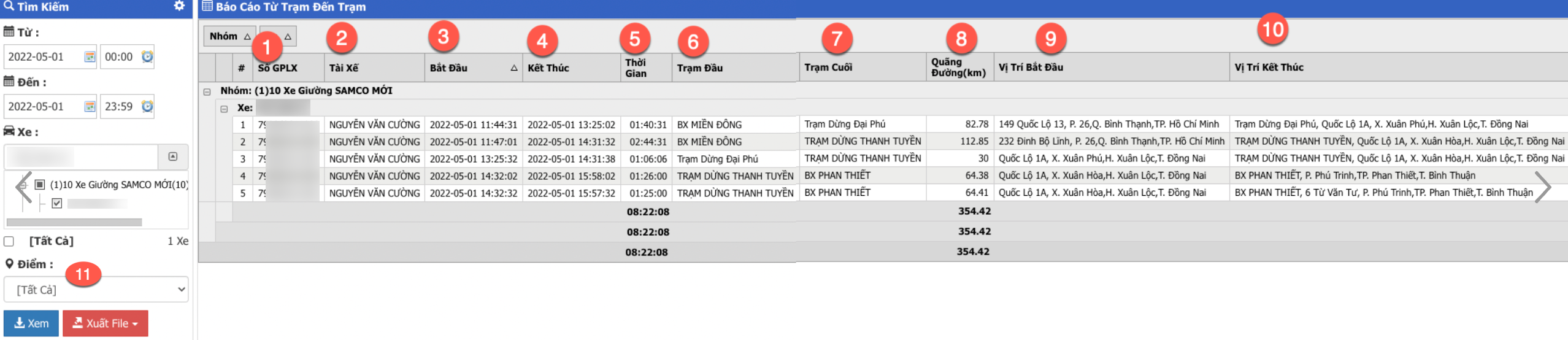Collapse the Xe: subgroup row
The height and width of the screenshot is (340, 1568).
tap(225, 109)
